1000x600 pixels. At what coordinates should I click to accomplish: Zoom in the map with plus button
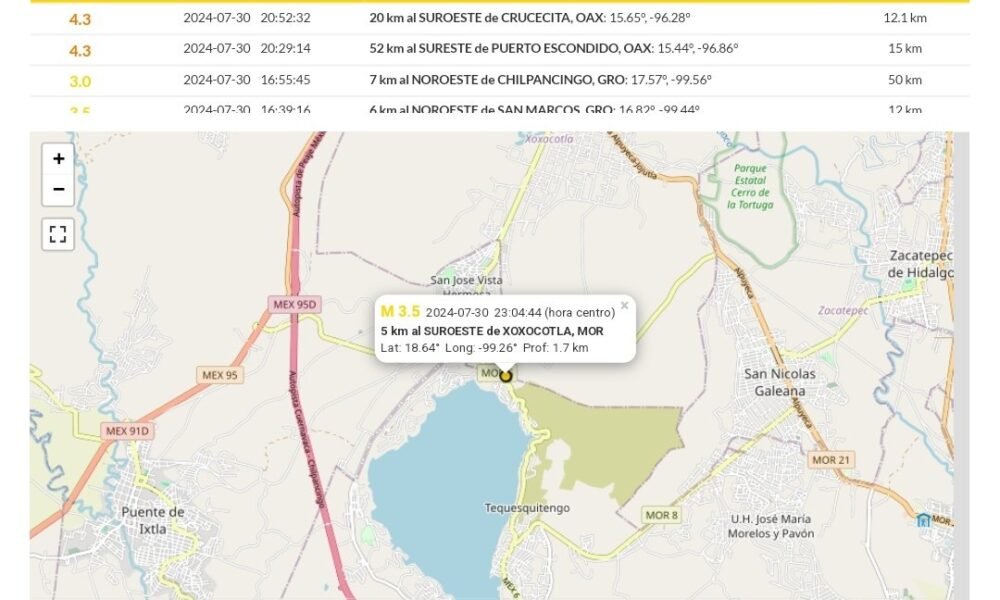[58, 159]
